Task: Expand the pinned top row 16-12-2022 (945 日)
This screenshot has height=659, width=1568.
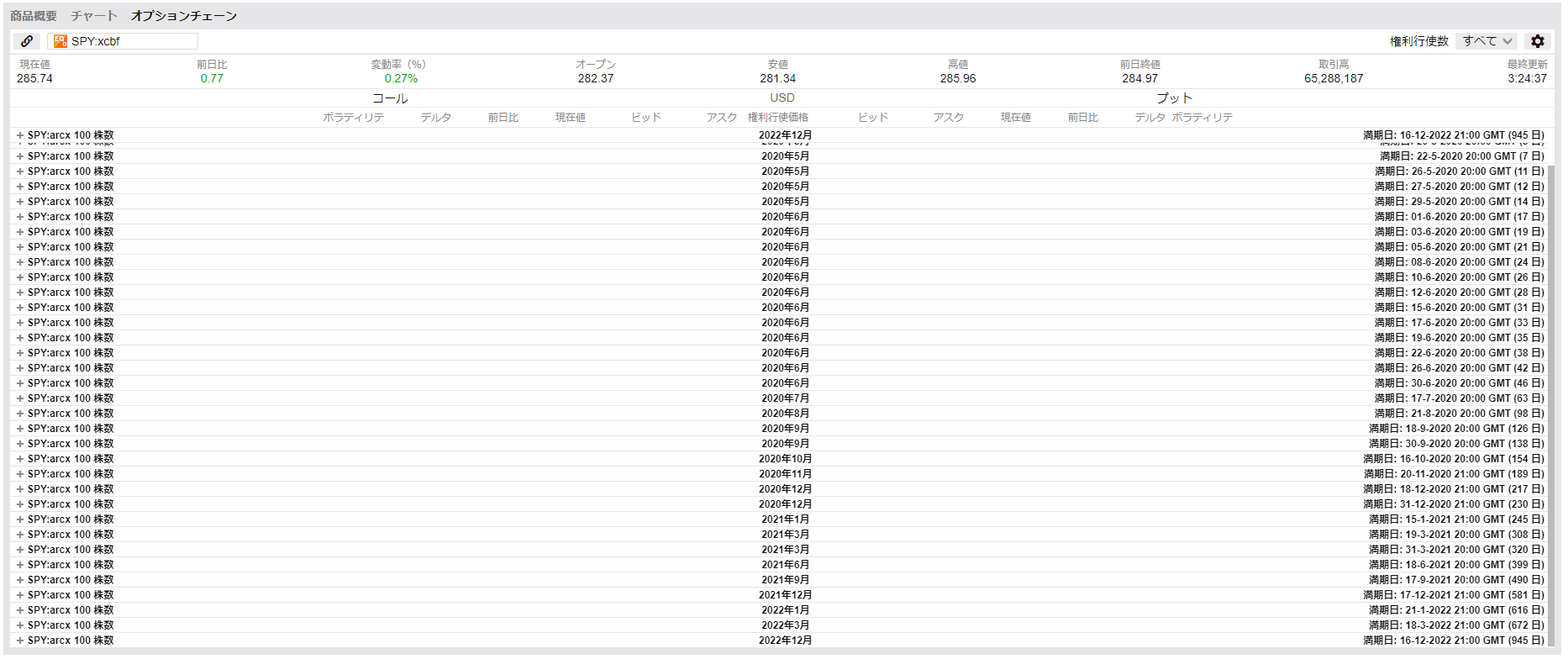Action: [20, 135]
